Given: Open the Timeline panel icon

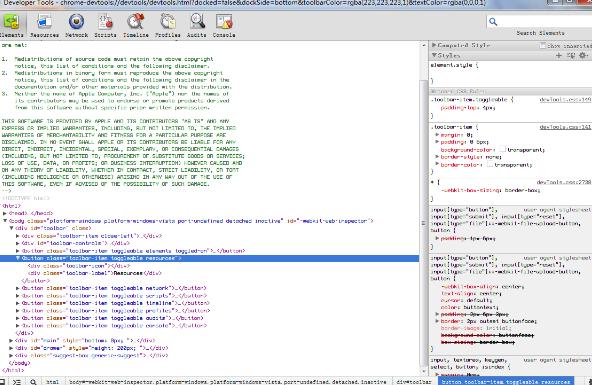Looking at the screenshot, I should coord(136,22).
